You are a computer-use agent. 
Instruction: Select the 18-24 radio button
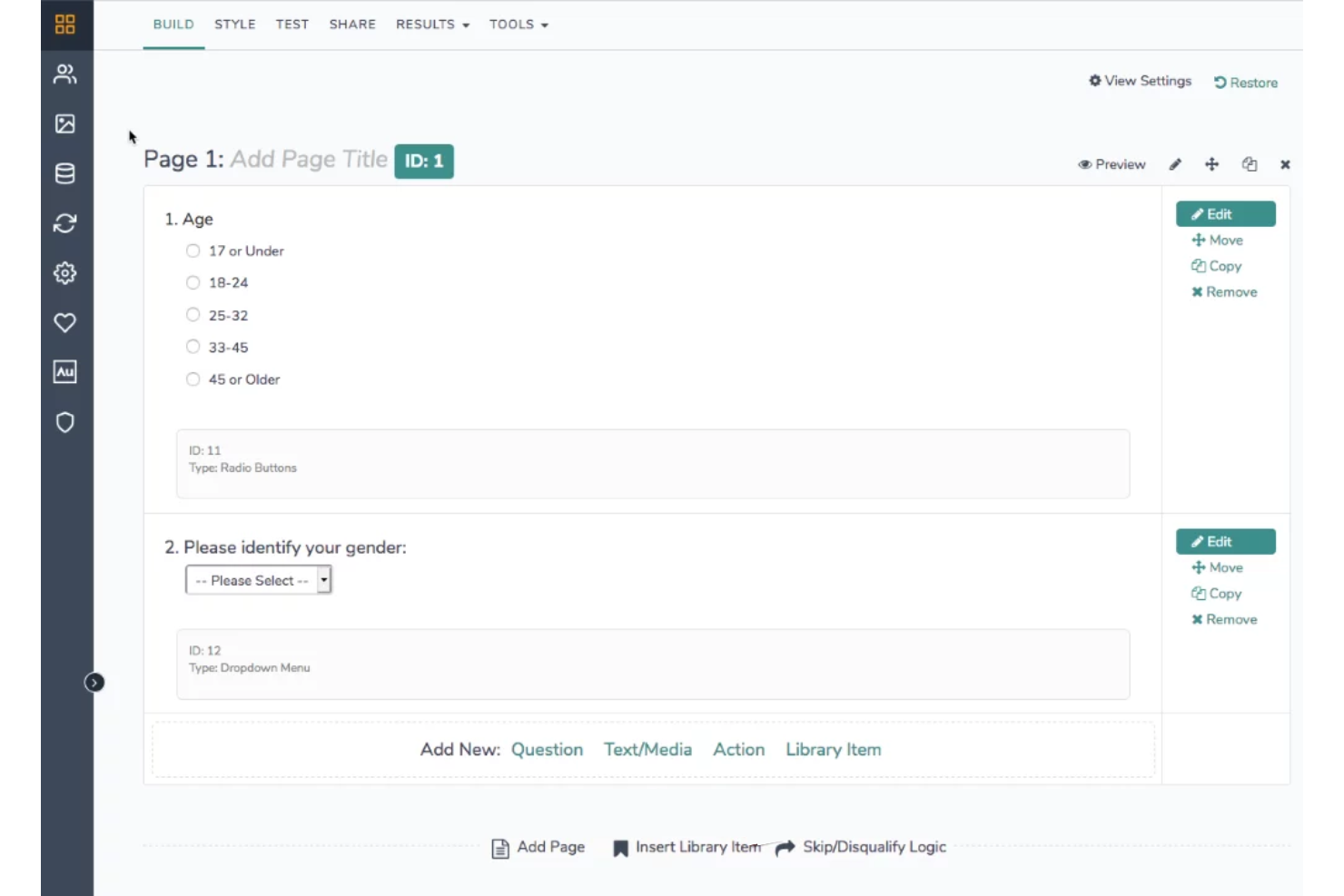[x=193, y=282]
